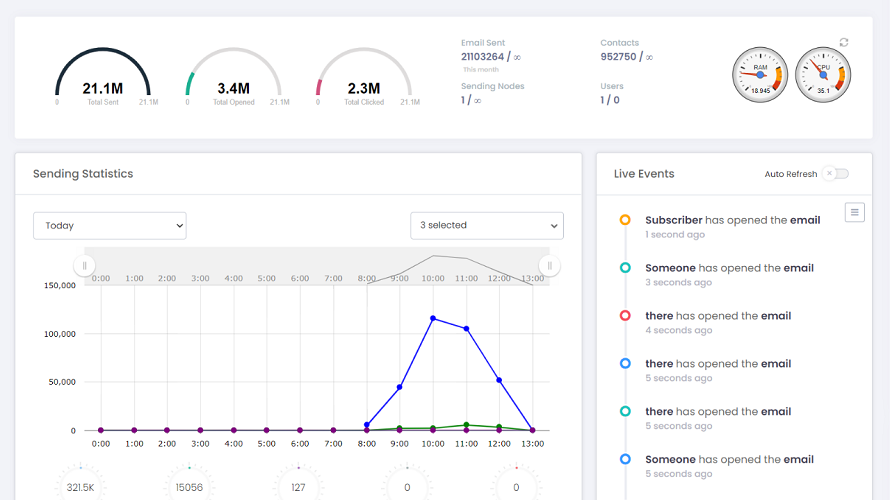This screenshot has width=890, height=500.
Task: Click right range handle on chart navigator
Action: [548, 265]
